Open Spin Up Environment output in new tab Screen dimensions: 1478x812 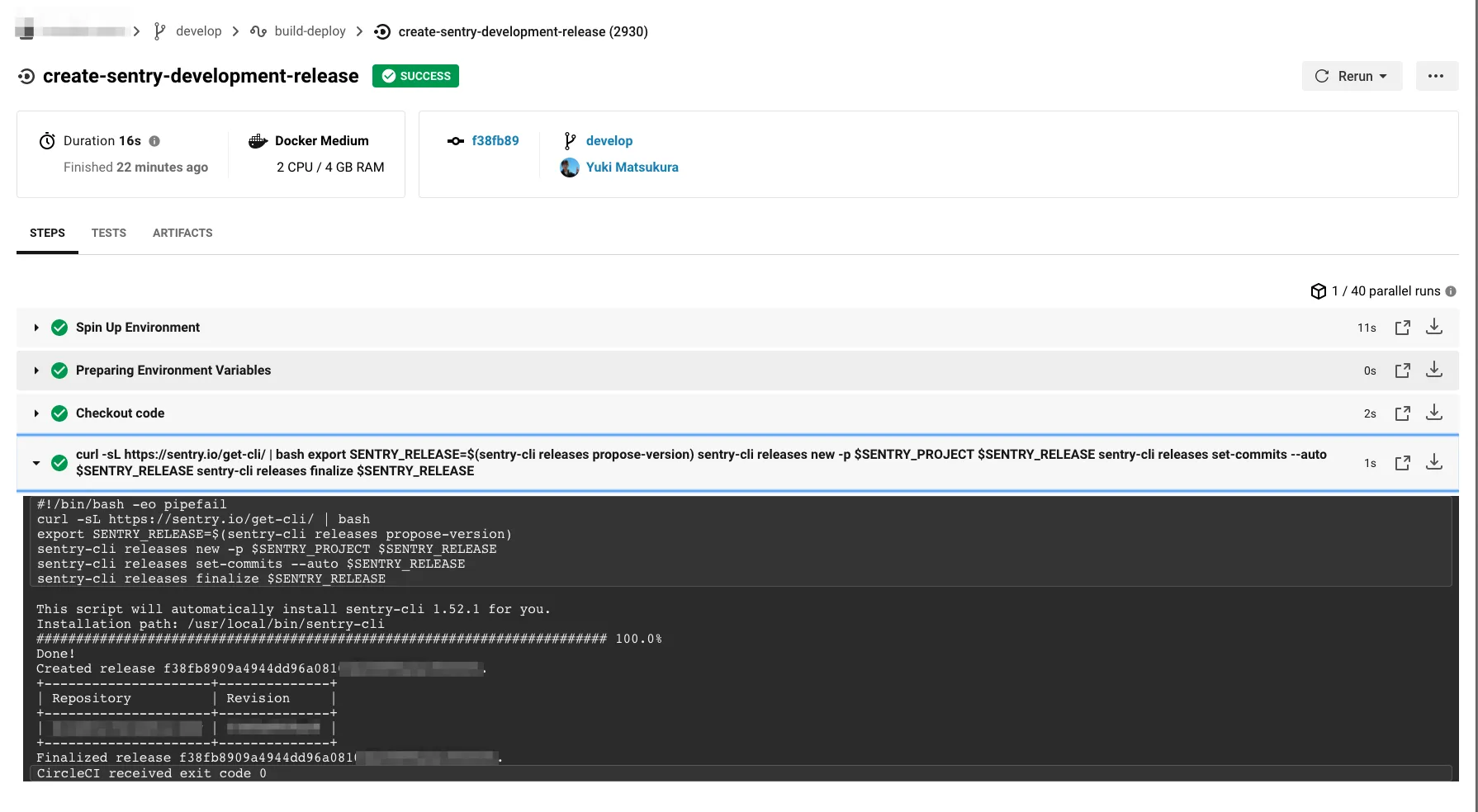(x=1402, y=328)
